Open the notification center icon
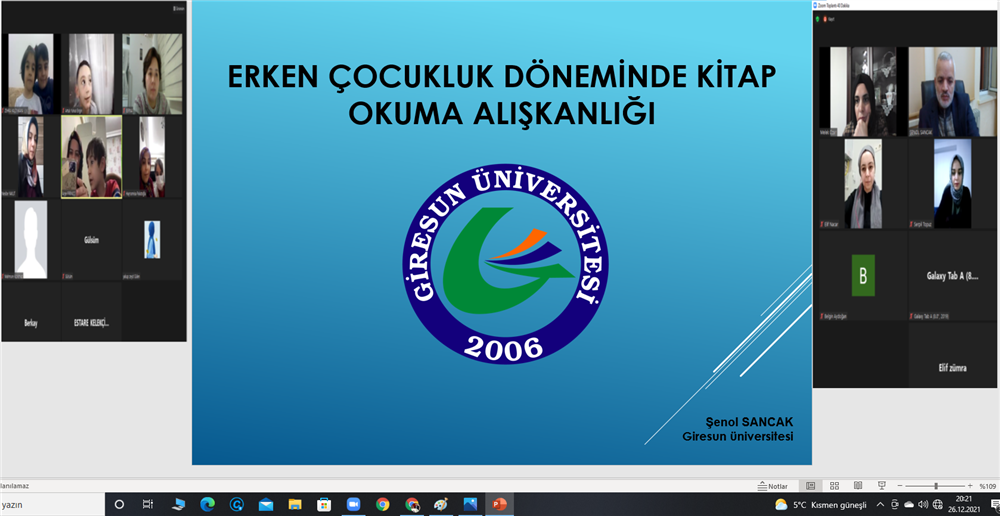The image size is (1000, 516). click(994, 505)
